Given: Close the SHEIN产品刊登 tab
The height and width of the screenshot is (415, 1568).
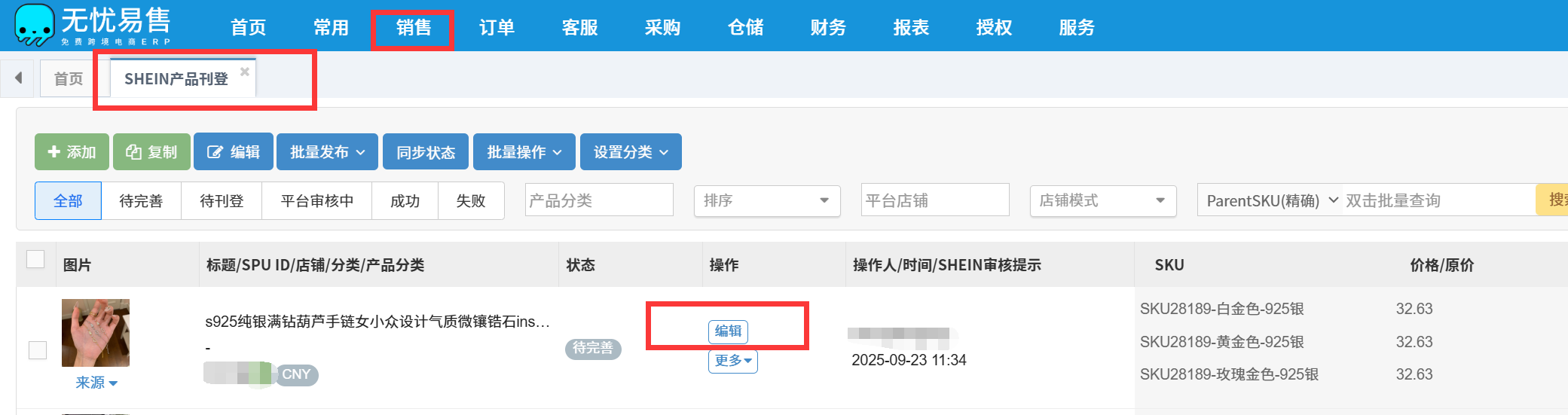Looking at the screenshot, I should point(244,72).
